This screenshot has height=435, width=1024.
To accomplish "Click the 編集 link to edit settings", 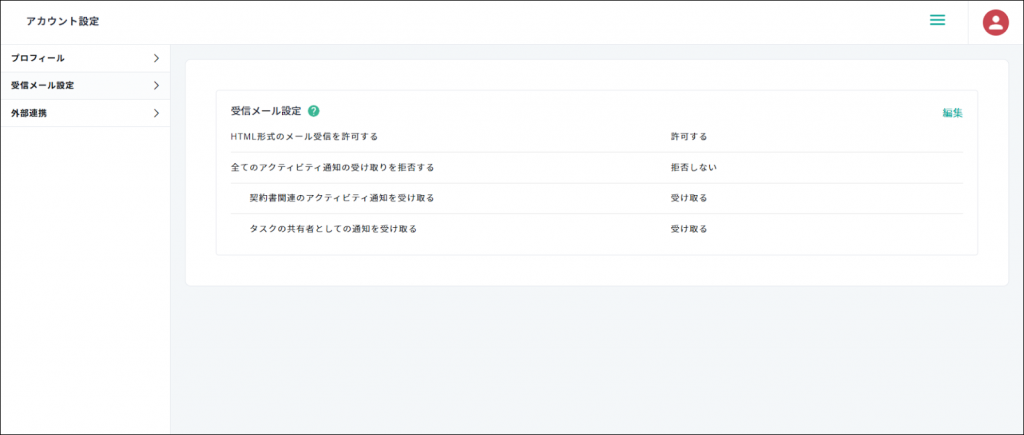I will pos(952,113).
